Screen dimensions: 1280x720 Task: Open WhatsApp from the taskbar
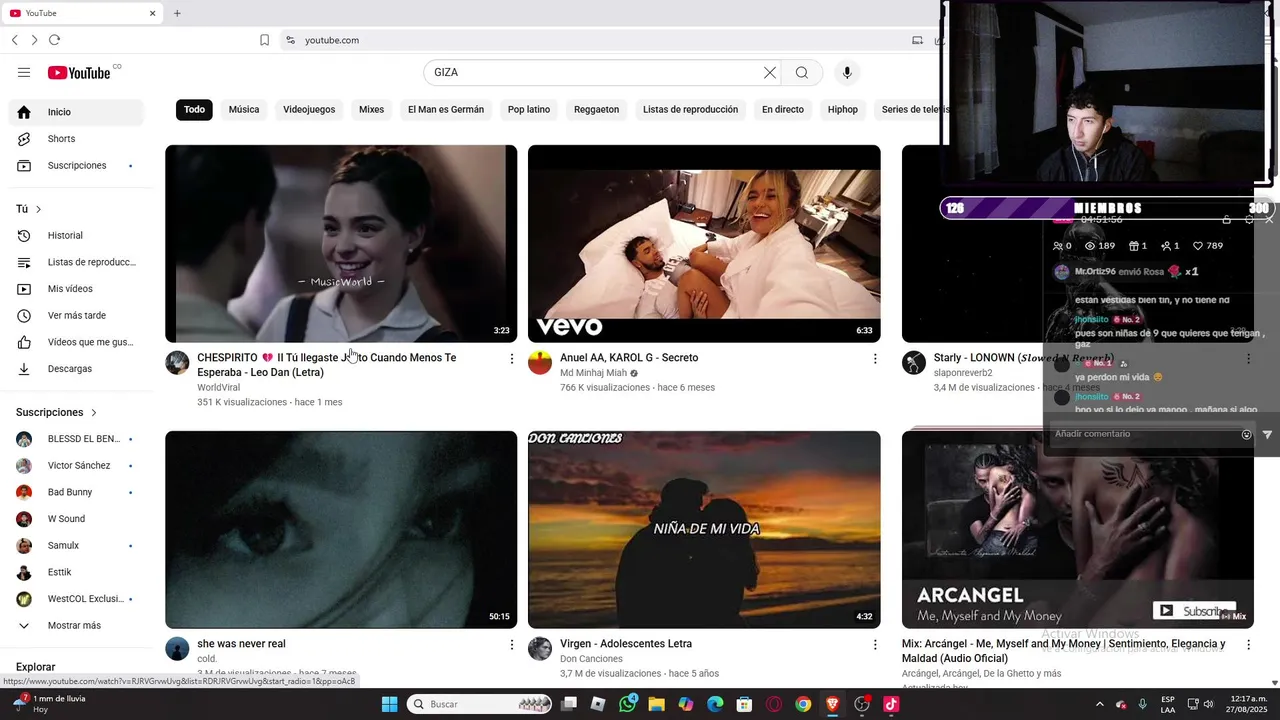pyautogui.click(x=627, y=704)
